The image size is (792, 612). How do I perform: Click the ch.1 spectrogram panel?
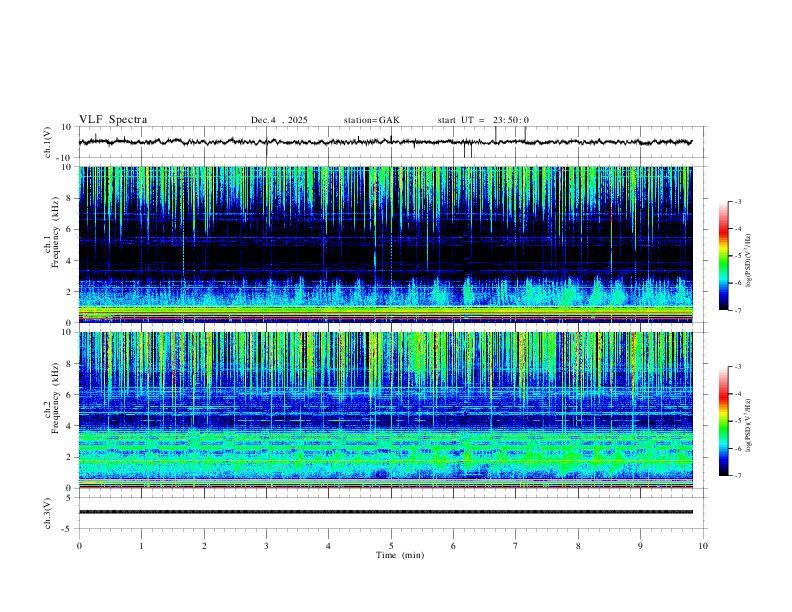point(386,244)
